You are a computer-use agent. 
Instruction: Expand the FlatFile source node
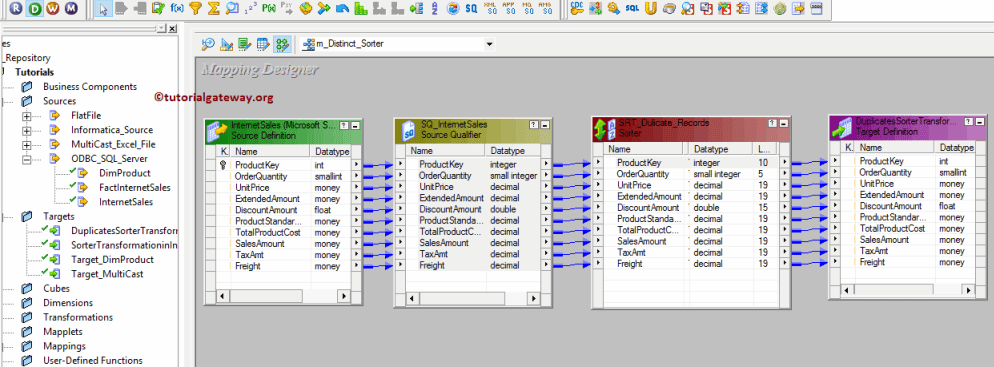pyautogui.click(x=27, y=115)
